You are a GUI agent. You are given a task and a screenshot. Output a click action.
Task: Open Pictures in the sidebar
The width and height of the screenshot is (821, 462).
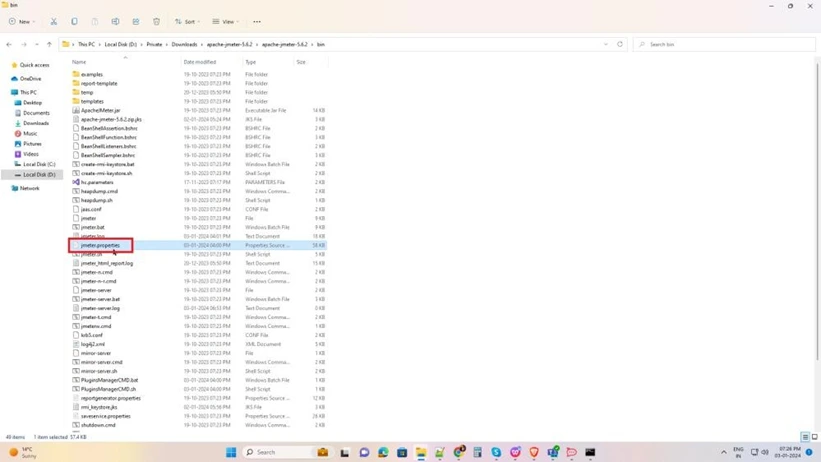click(28, 144)
